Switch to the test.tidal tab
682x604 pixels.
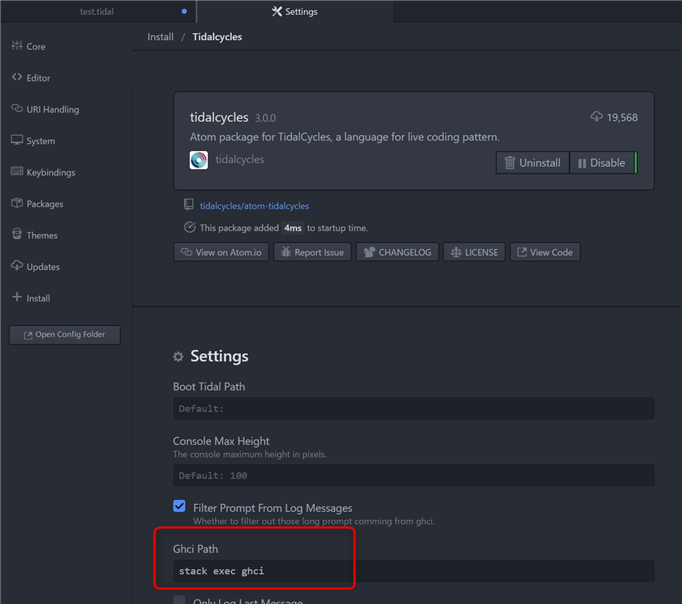97,12
